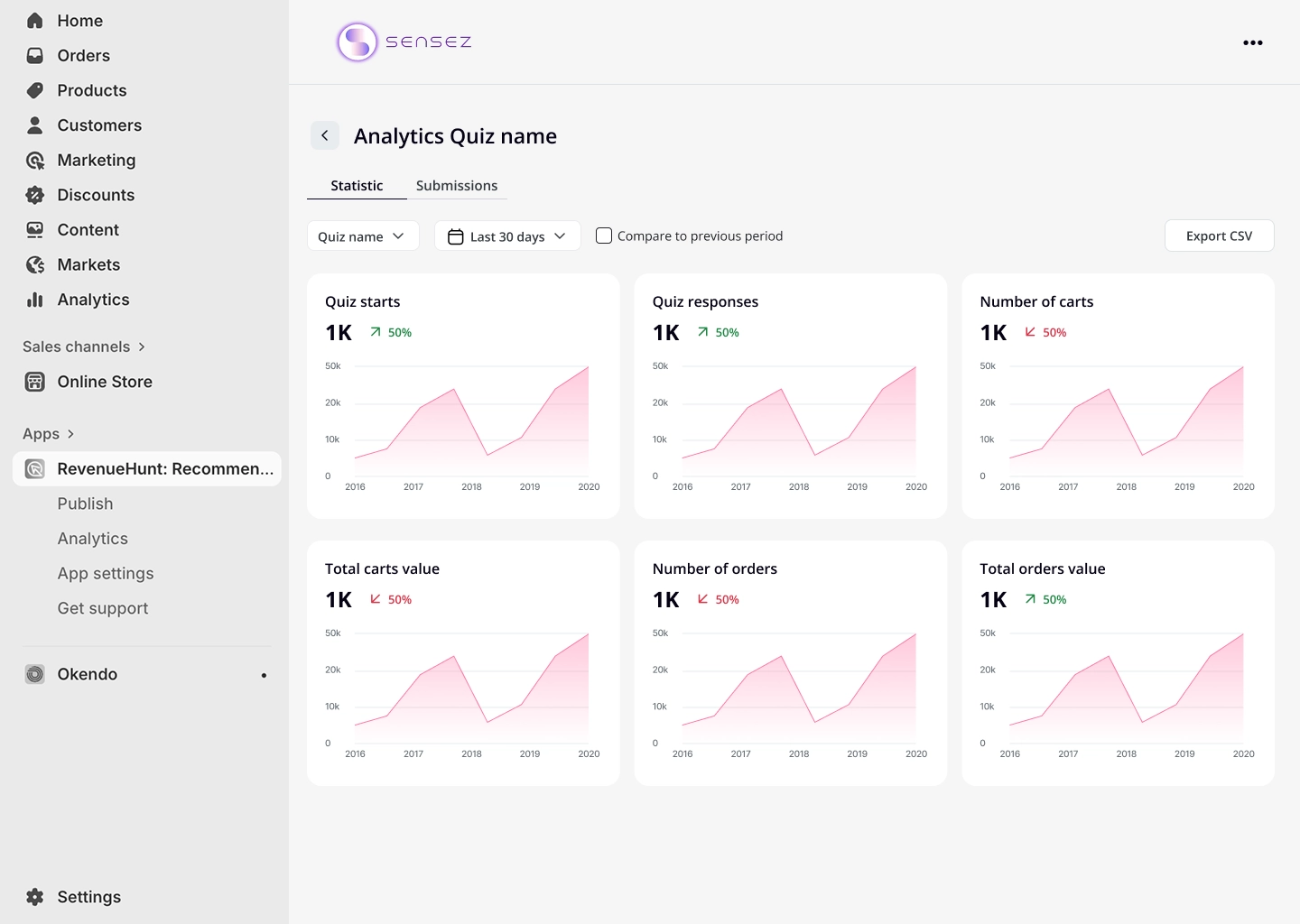Click the Analytics bar chart icon
This screenshot has height=924, width=1300.
coord(35,300)
